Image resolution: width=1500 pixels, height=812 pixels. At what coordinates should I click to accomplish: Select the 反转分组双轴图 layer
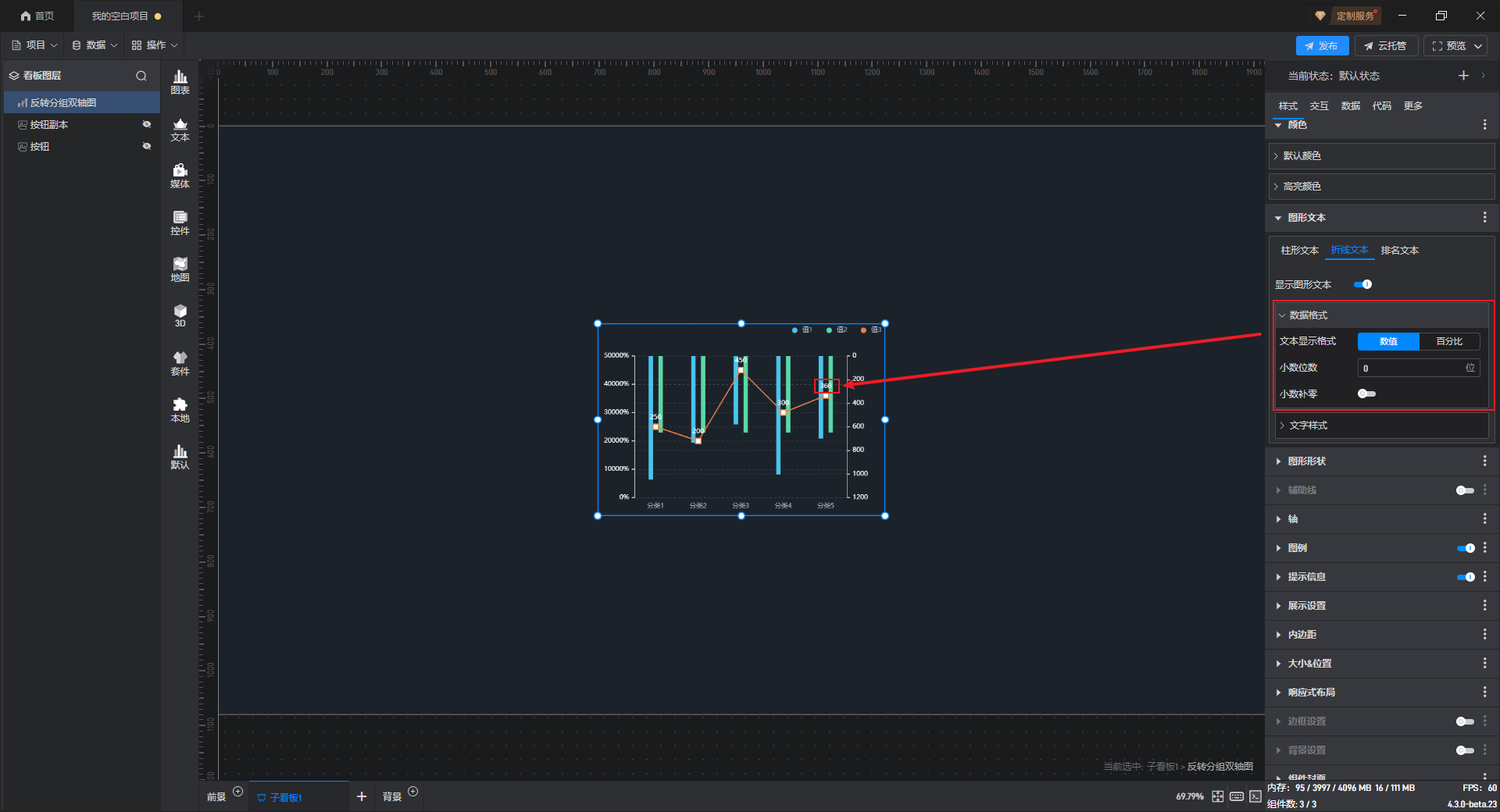pyautogui.click(x=82, y=102)
